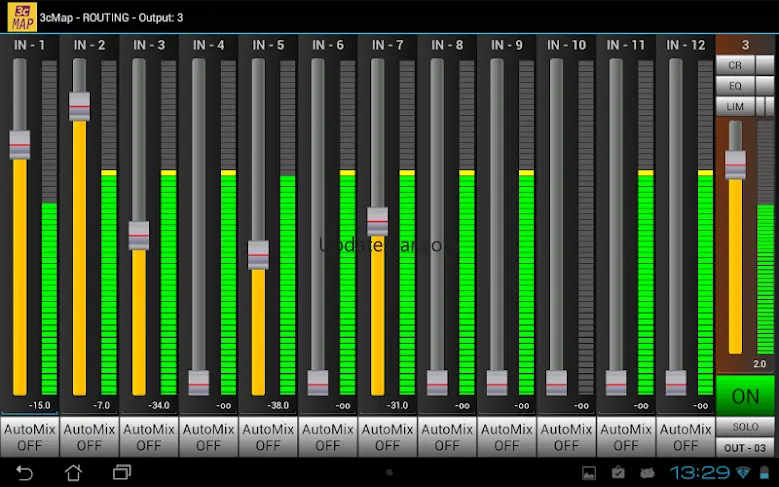Click the output 3 master fader handle
This screenshot has width=779, height=487.
[x=735, y=164]
